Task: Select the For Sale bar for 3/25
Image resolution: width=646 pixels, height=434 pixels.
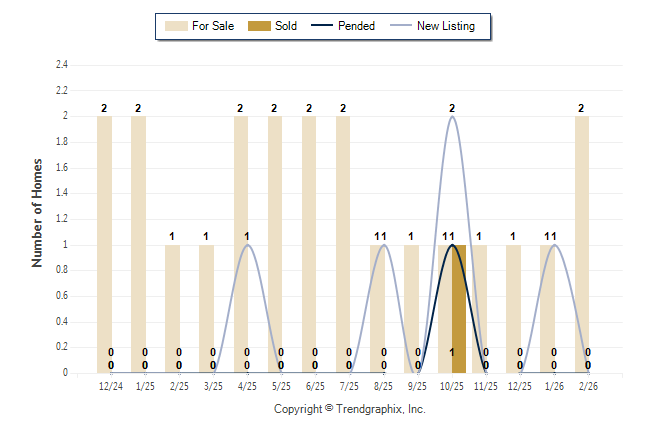Action: (206, 308)
